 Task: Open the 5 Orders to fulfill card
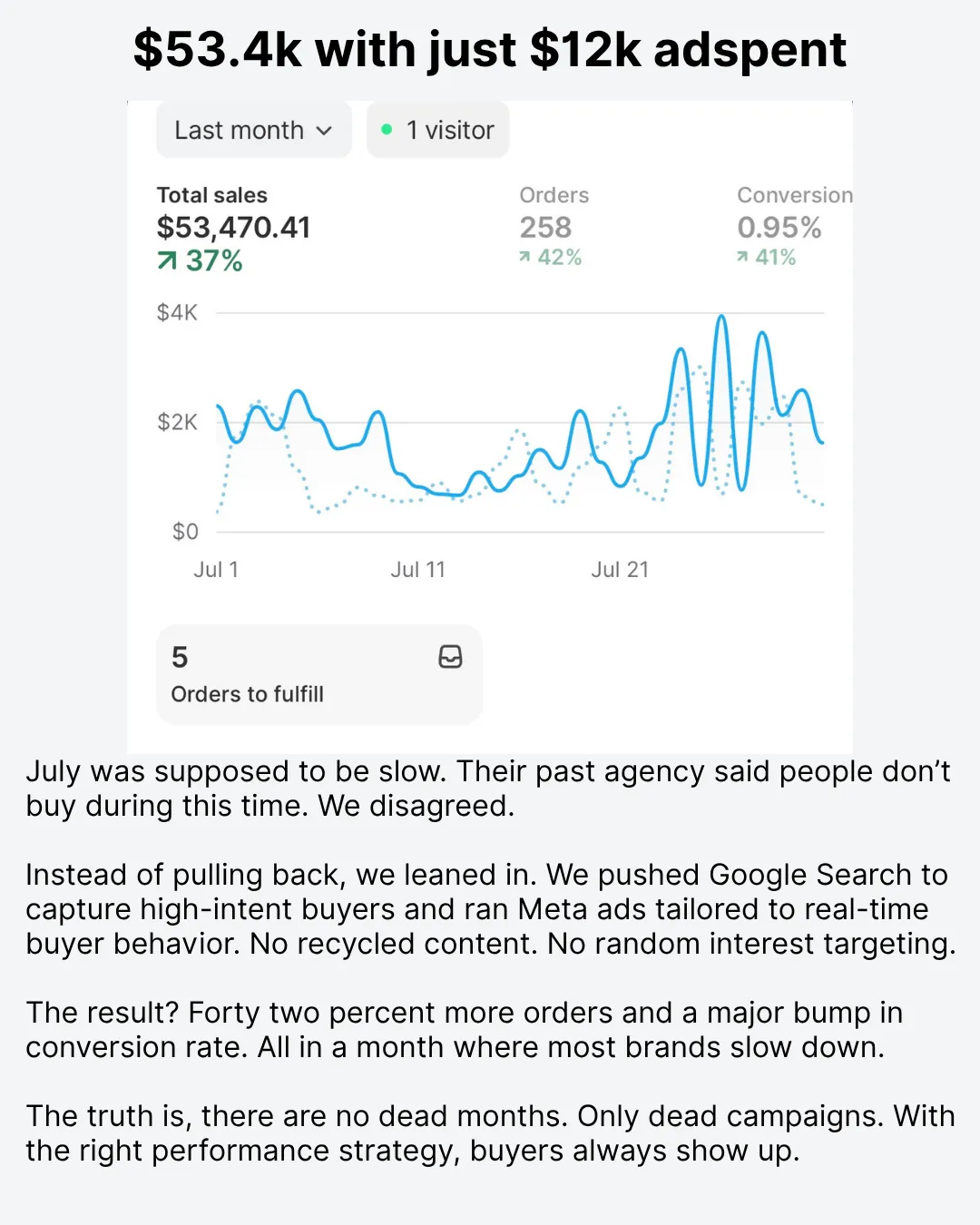[x=318, y=674]
